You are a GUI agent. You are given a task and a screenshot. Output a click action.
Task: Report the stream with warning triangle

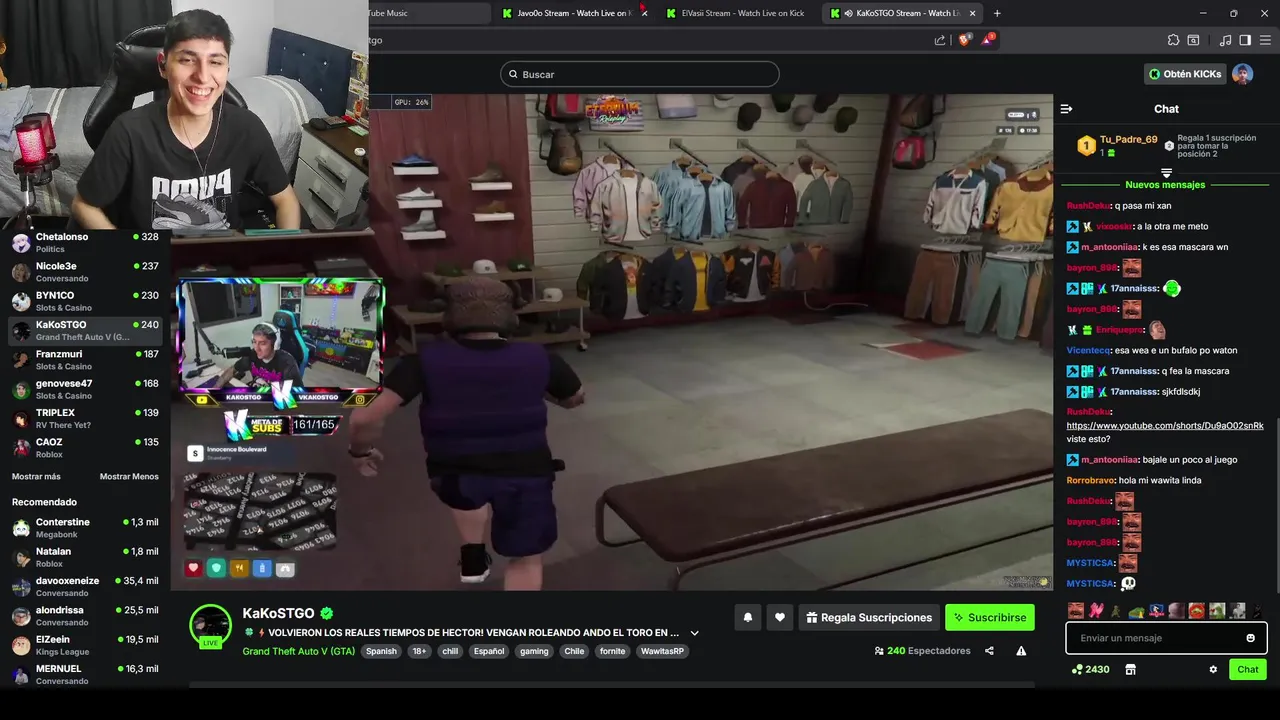pos(1021,651)
